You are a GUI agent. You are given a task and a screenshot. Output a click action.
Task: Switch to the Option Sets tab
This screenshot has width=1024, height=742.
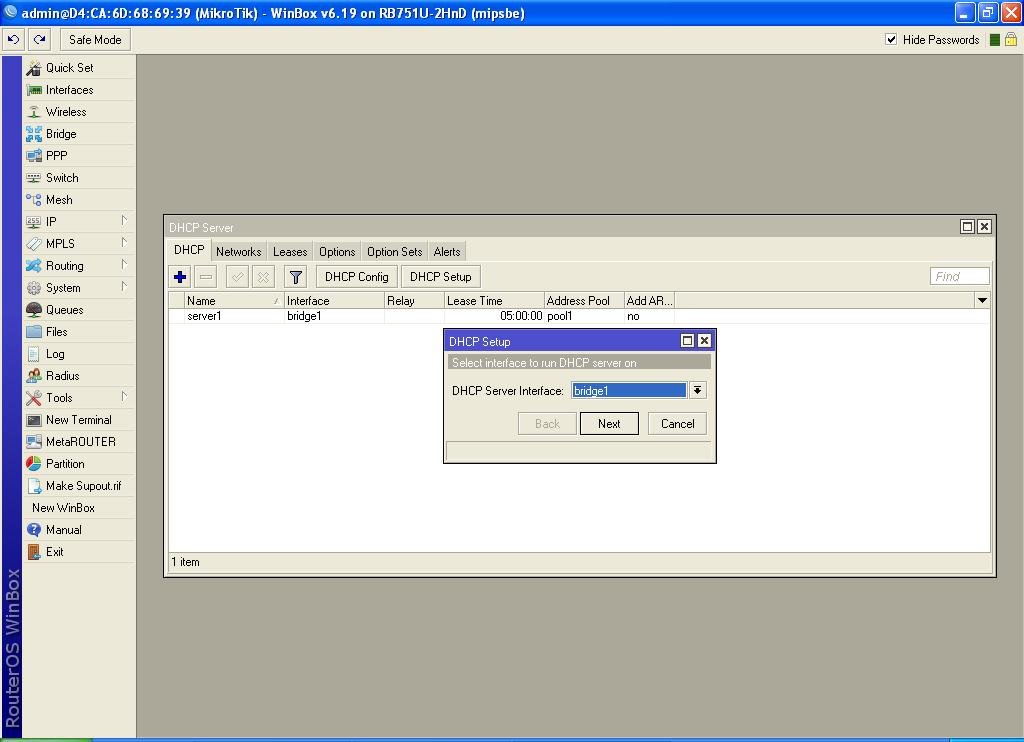[394, 252]
